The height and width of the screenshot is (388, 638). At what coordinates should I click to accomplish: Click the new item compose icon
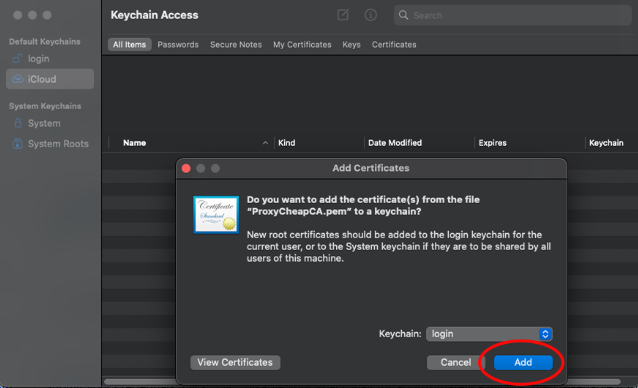[343, 15]
